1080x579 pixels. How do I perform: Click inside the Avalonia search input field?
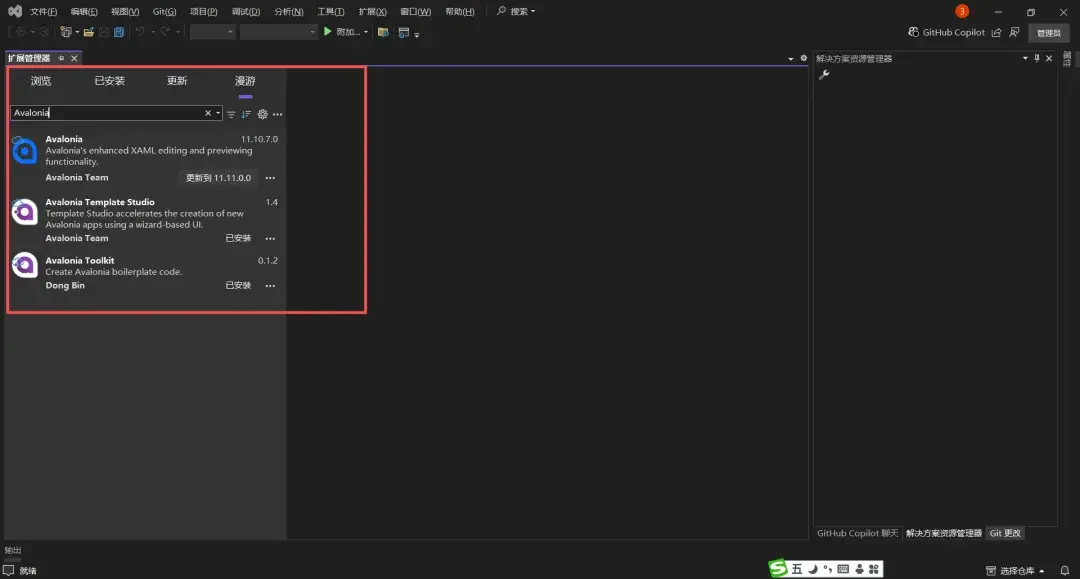point(100,112)
